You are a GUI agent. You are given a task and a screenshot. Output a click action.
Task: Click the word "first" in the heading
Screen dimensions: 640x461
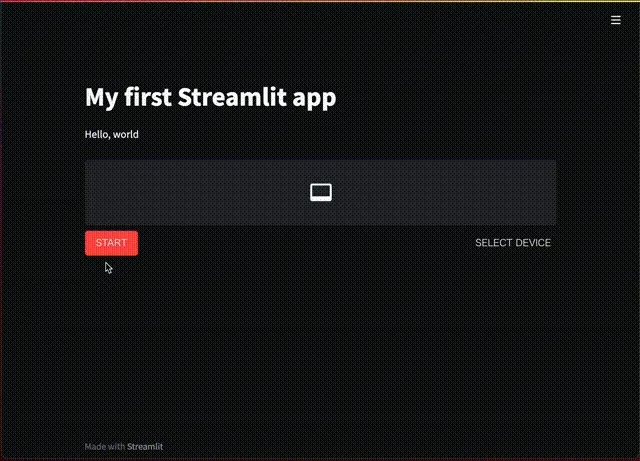(148, 97)
